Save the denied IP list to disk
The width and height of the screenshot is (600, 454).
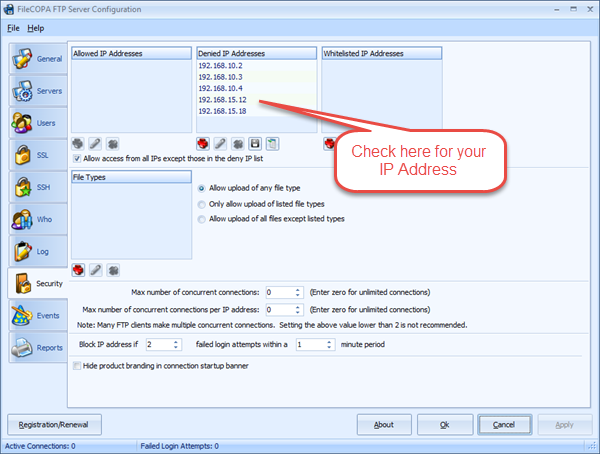click(x=255, y=144)
